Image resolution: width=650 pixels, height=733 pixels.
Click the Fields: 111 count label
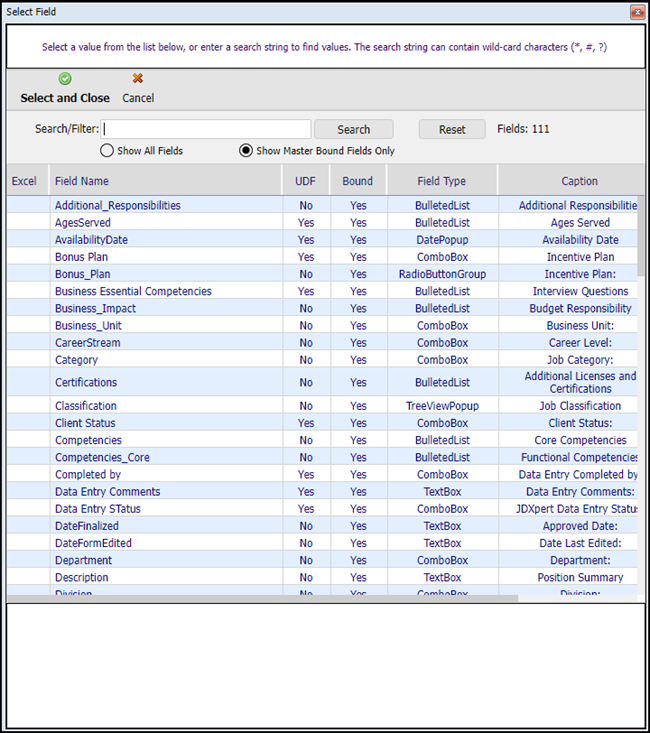pos(523,129)
